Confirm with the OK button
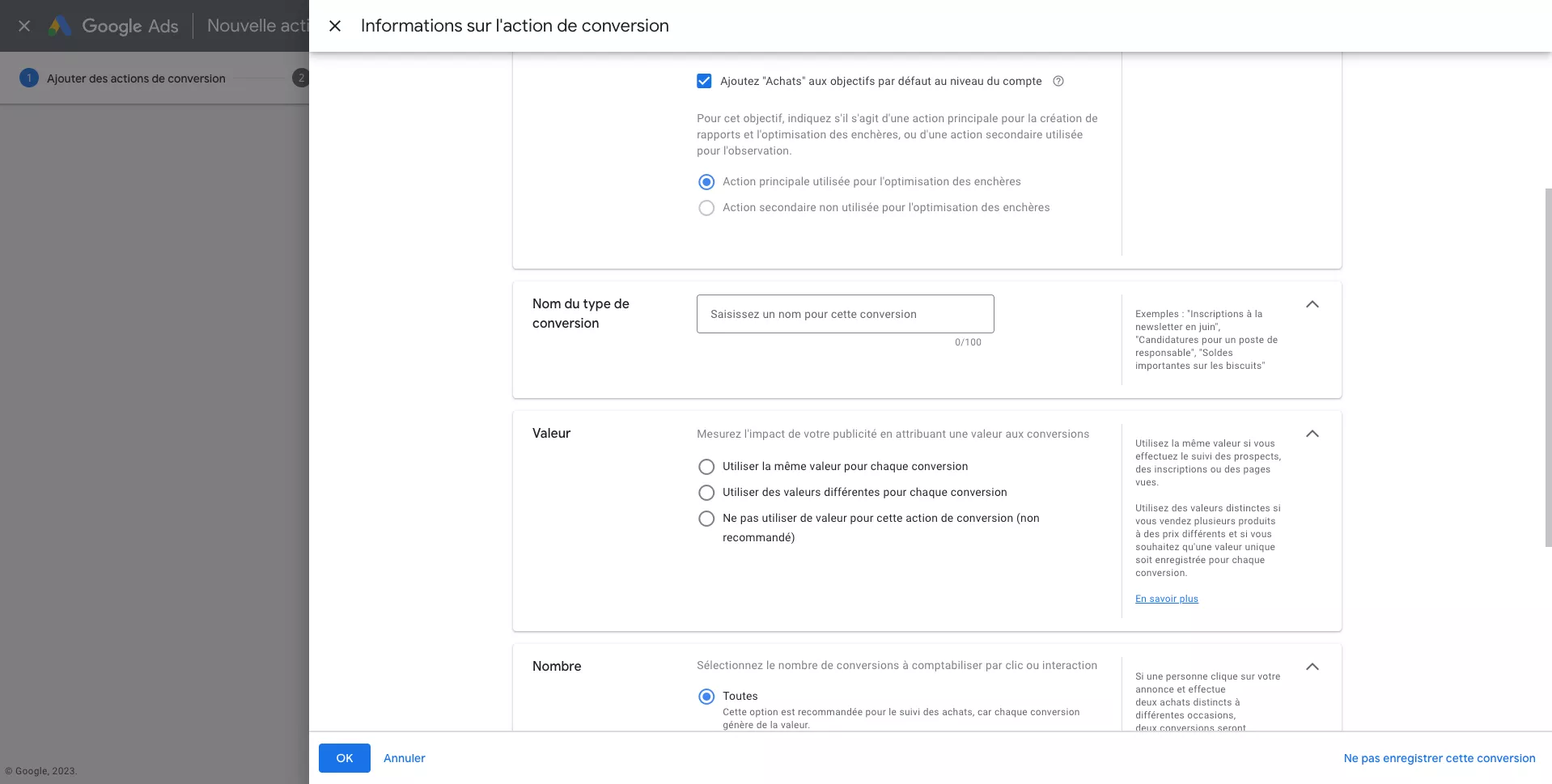The width and height of the screenshot is (1552, 784). pyautogui.click(x=344, y=758)
